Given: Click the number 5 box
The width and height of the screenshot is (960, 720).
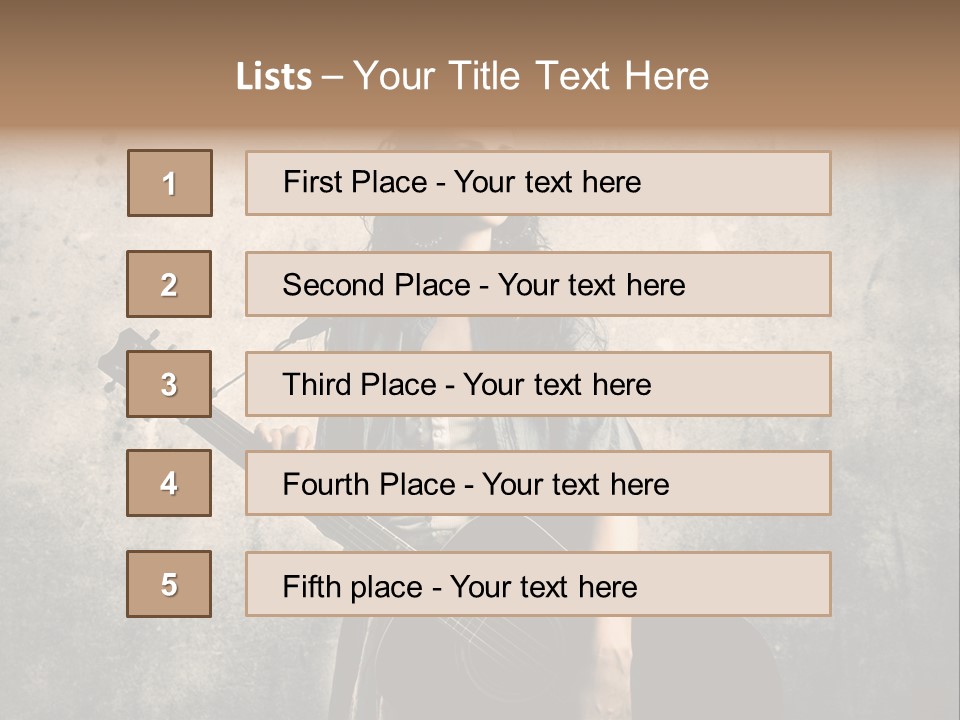Looking at the screenshot, I should tap(169, 584).
